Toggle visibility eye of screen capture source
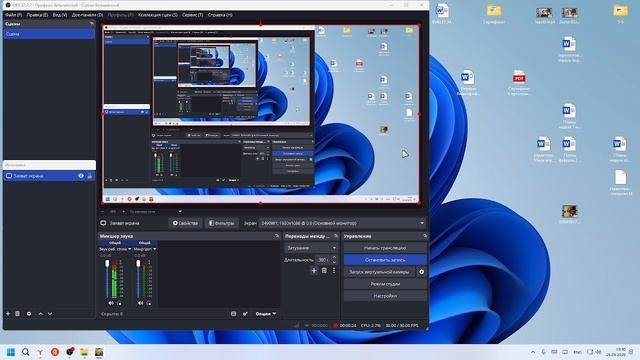The image size is (640, 360). pos(81,176)
